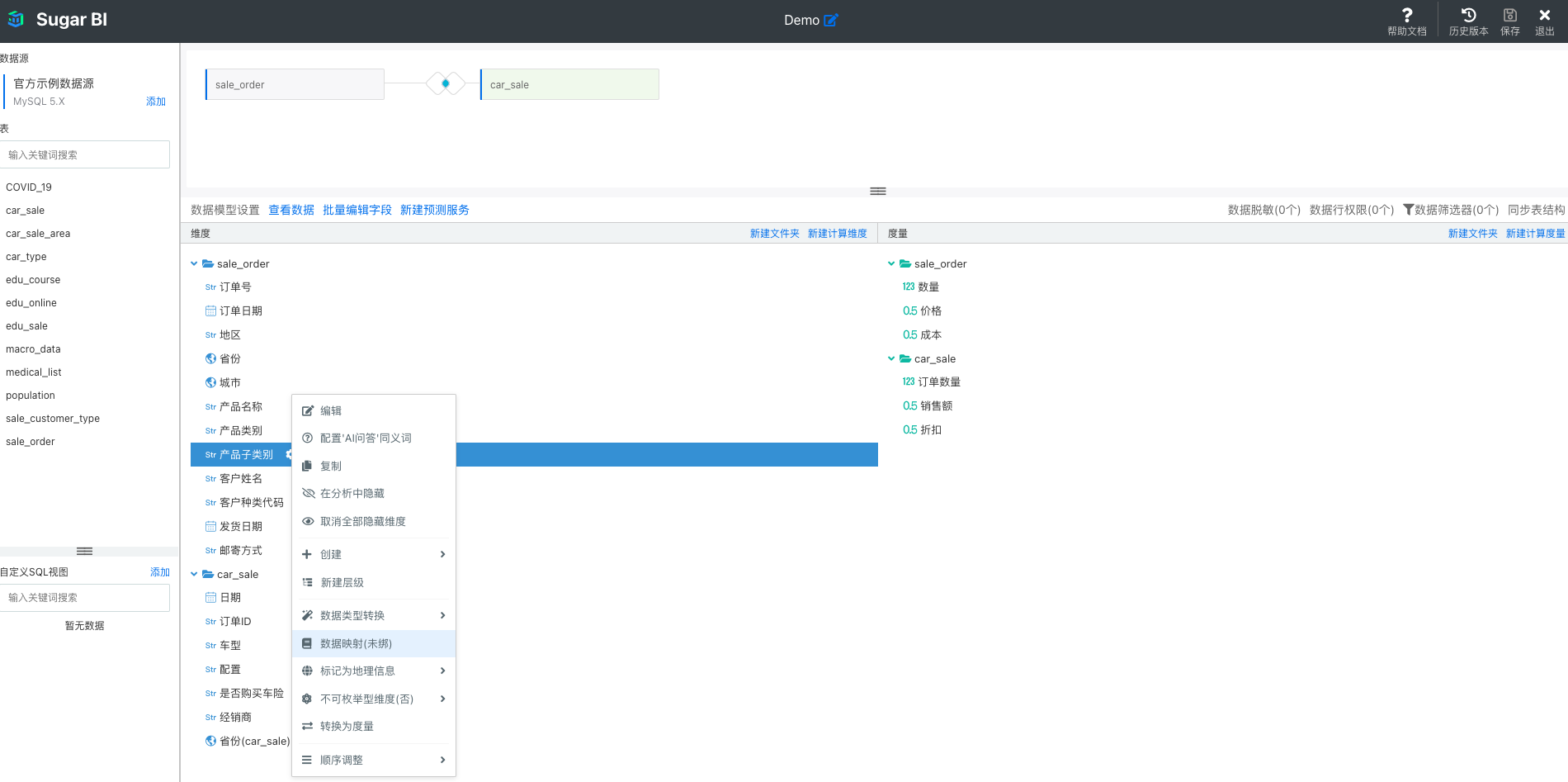Open 数据行权限(0个) settings
Image resolution: width=1568 pixels, height=782 pixels.
[1352, 210]
